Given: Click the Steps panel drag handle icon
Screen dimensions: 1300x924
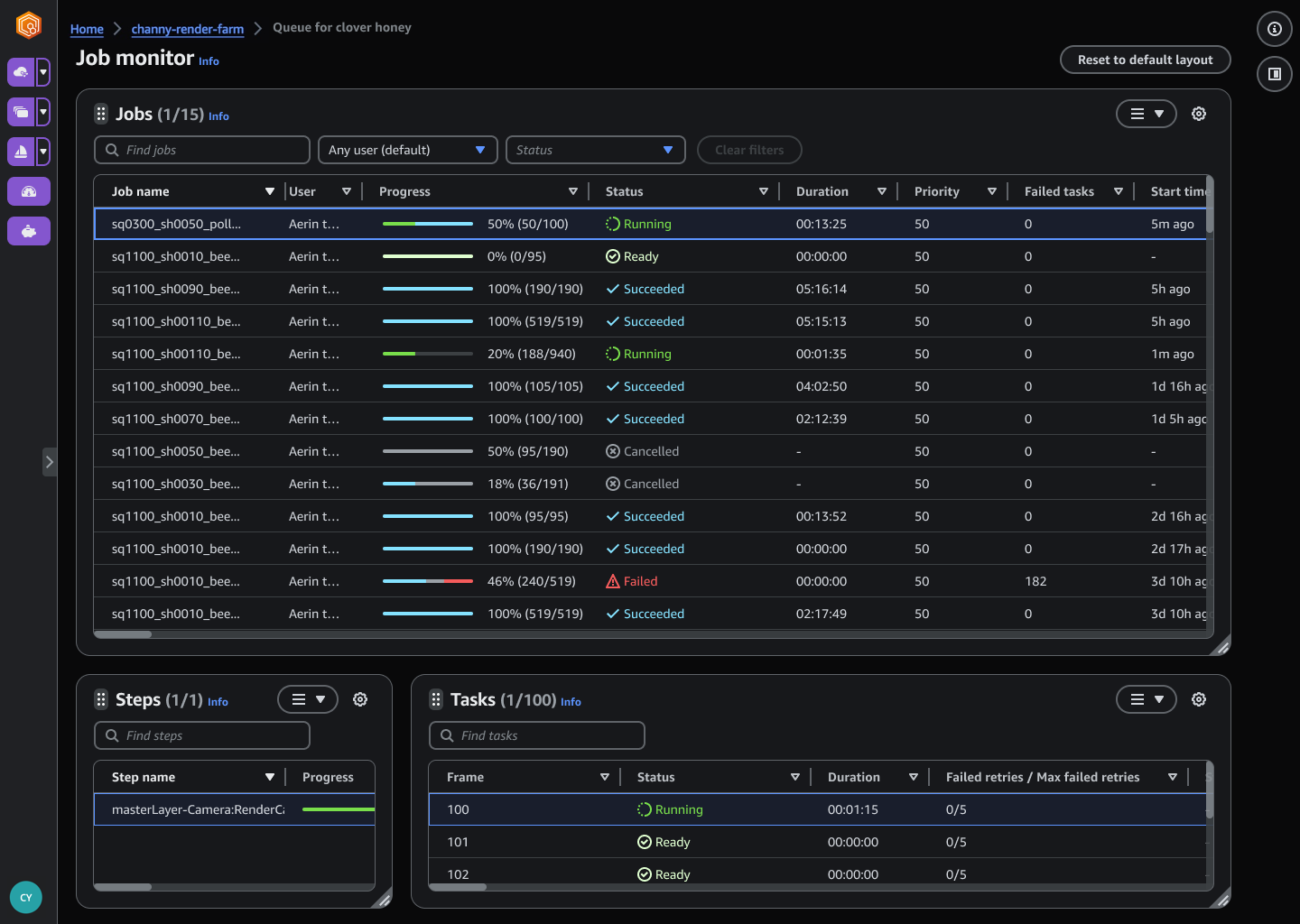Looking at the screenshot, I should 101,699.
